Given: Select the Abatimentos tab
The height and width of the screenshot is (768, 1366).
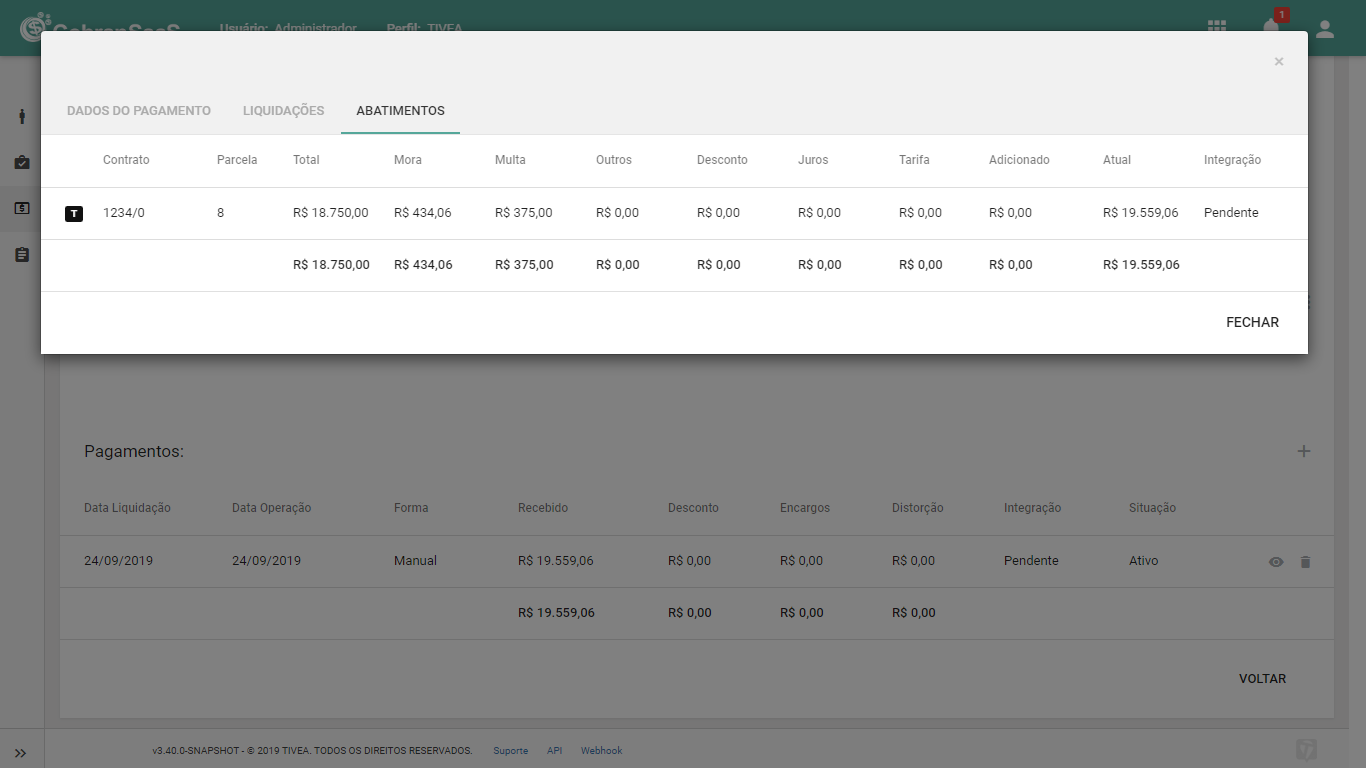Looking at the screenshot, I should (401, 111).
